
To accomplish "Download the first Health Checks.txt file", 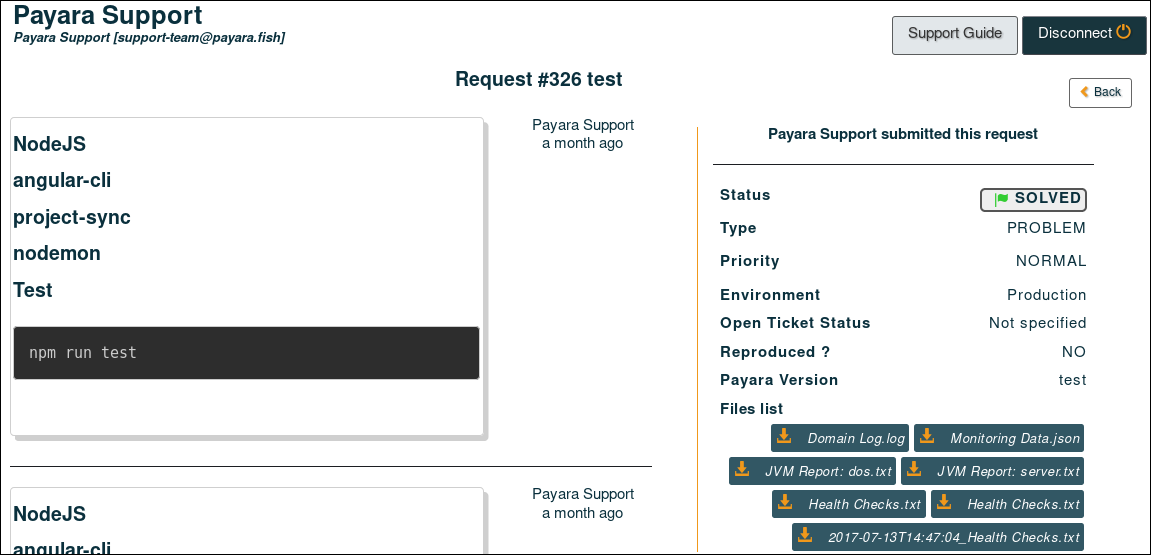I will [x=849, y=504].
